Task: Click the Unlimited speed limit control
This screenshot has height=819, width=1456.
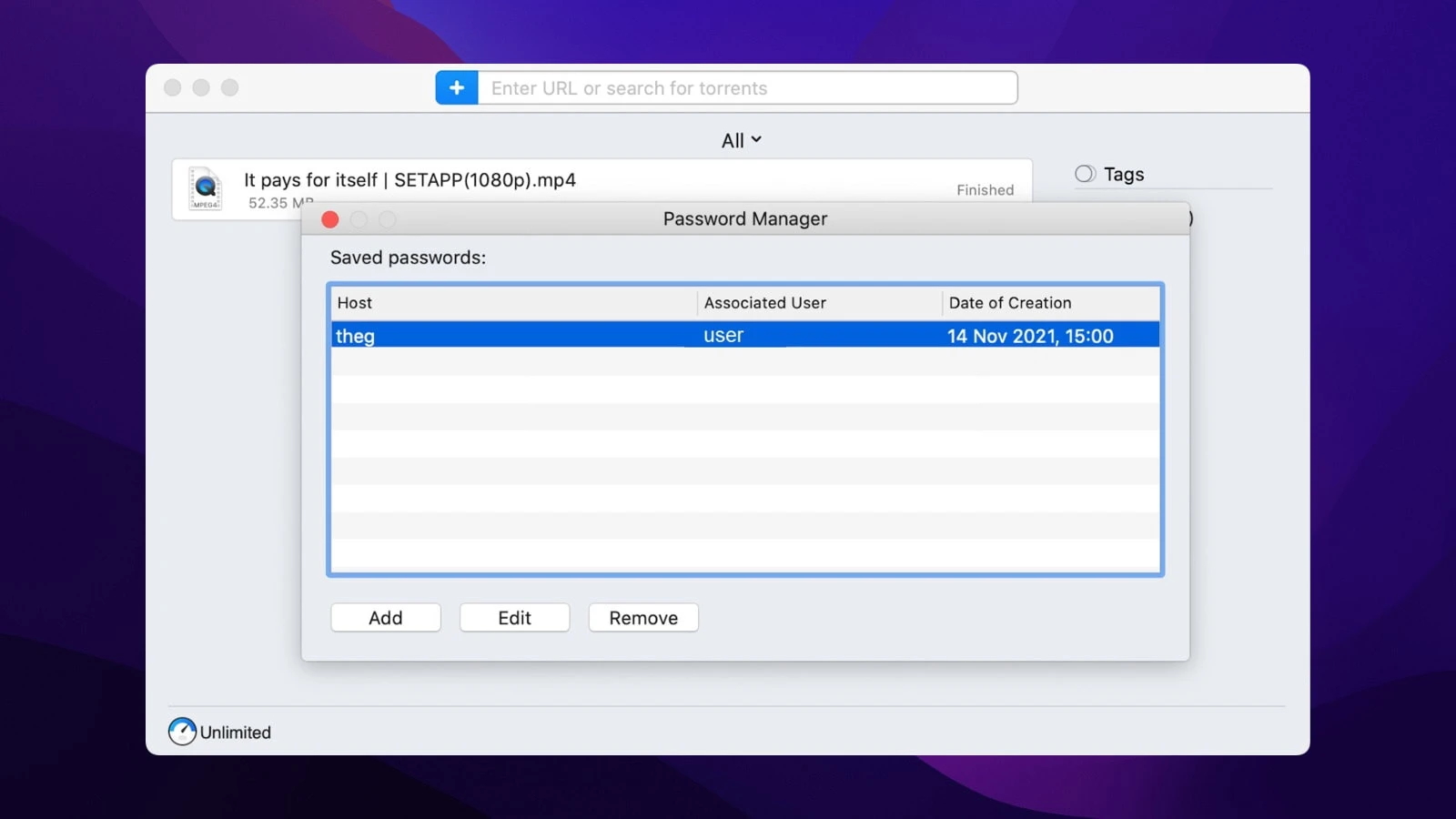Action: click(218, 732)
